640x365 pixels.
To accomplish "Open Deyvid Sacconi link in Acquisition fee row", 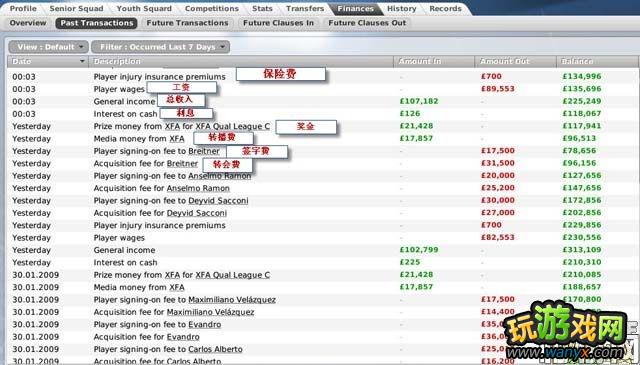I will click(x=197, y=213).
